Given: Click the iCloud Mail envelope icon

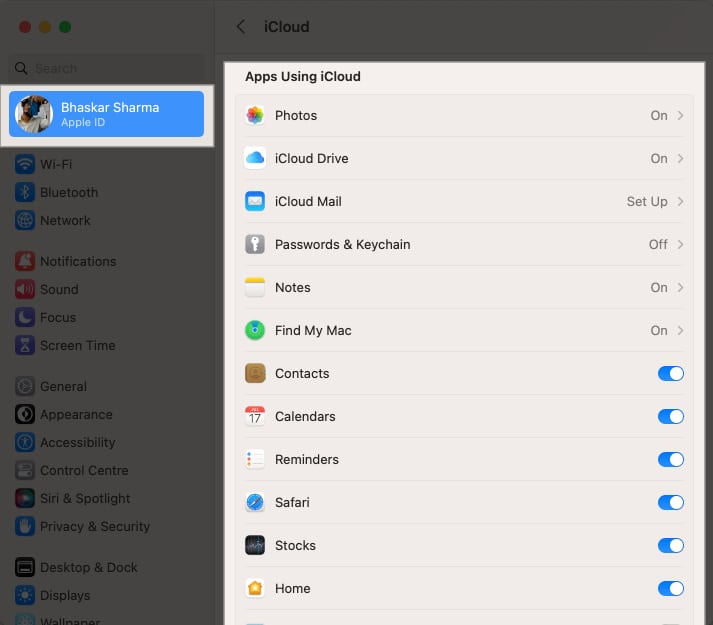Looking at the screenshot, I should click(x=255, y=201).
